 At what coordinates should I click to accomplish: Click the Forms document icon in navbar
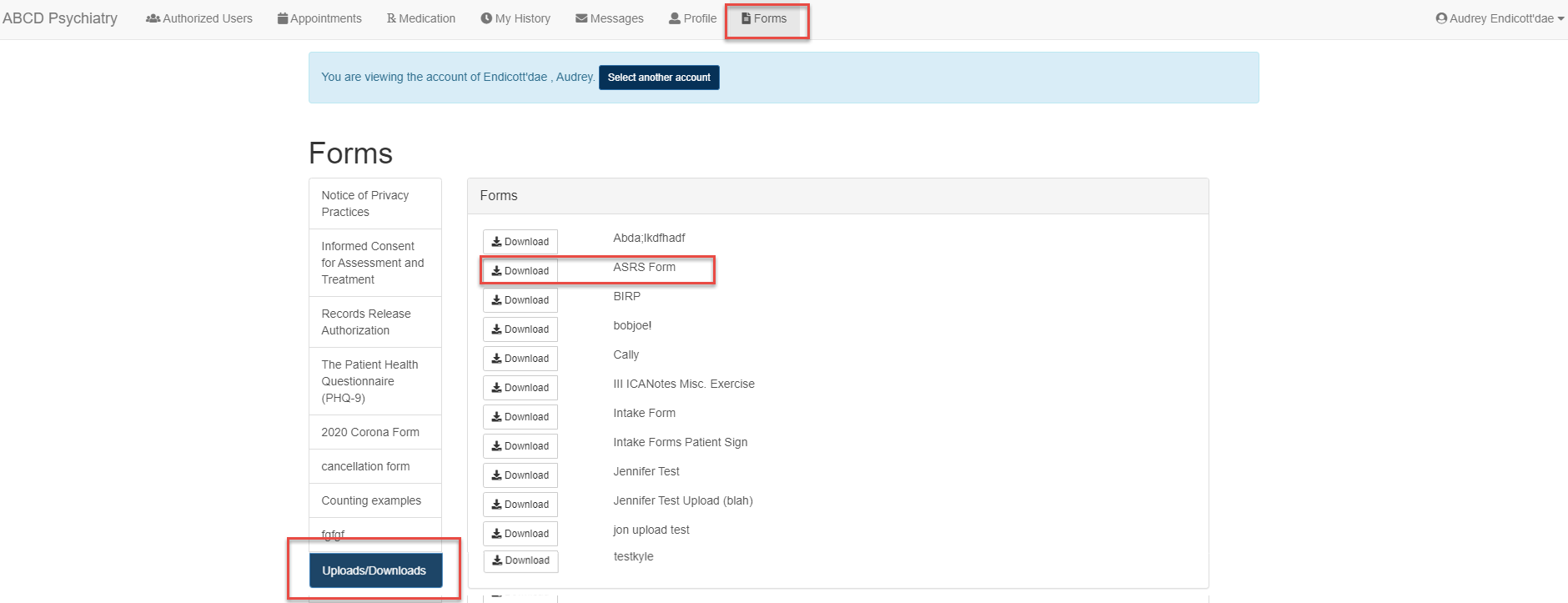[x=746, y=18]
